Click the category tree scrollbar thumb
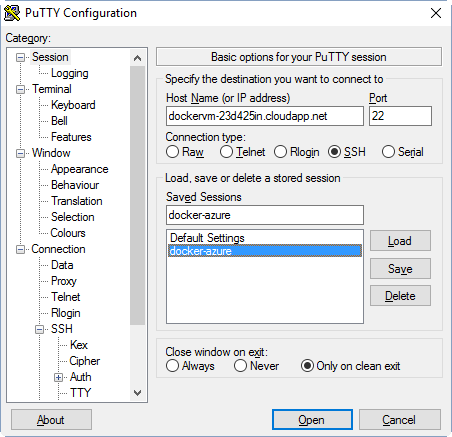Image resolution: width=452 pixels, height=437 pixels. (x=137, y=195)
